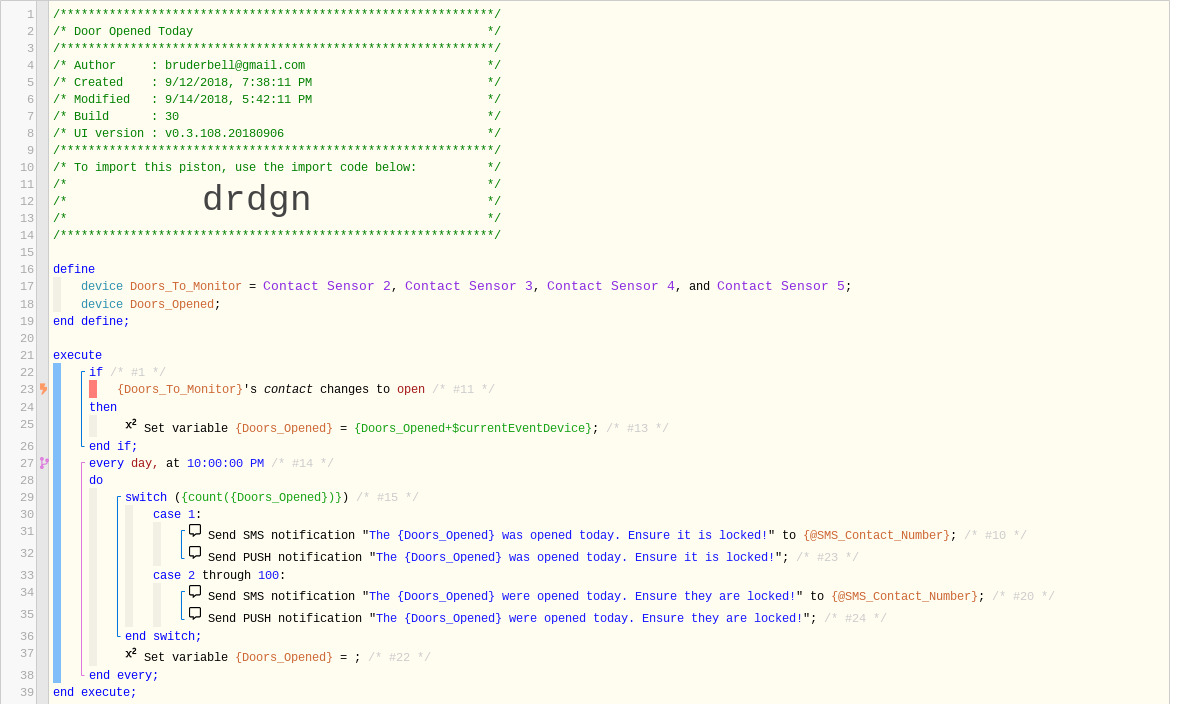Click "Contact Sensor 2" device
1178x704 pixels.
(327, 286)
